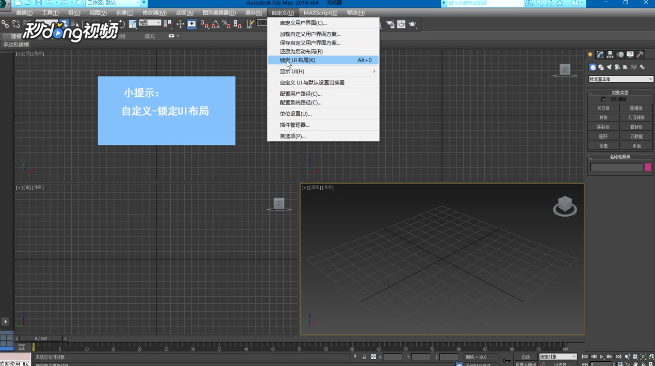This screenshot has height=366, width=655.
Task: Select the Space Warps category icon
Action: click(x=634, y=67)
